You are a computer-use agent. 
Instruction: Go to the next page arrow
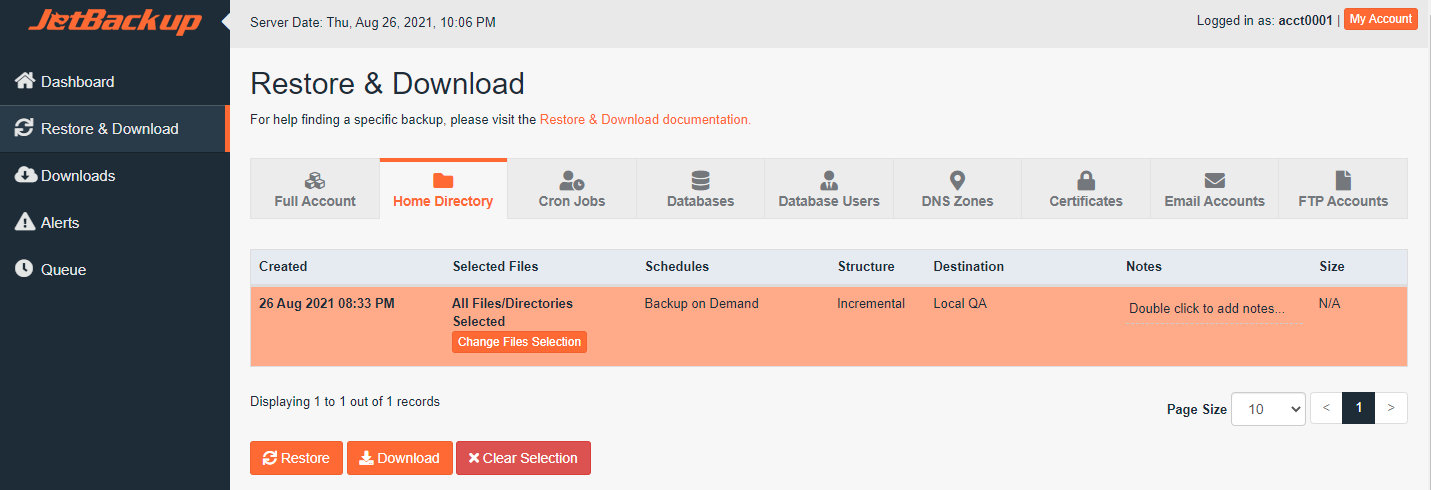point(1391,408)
